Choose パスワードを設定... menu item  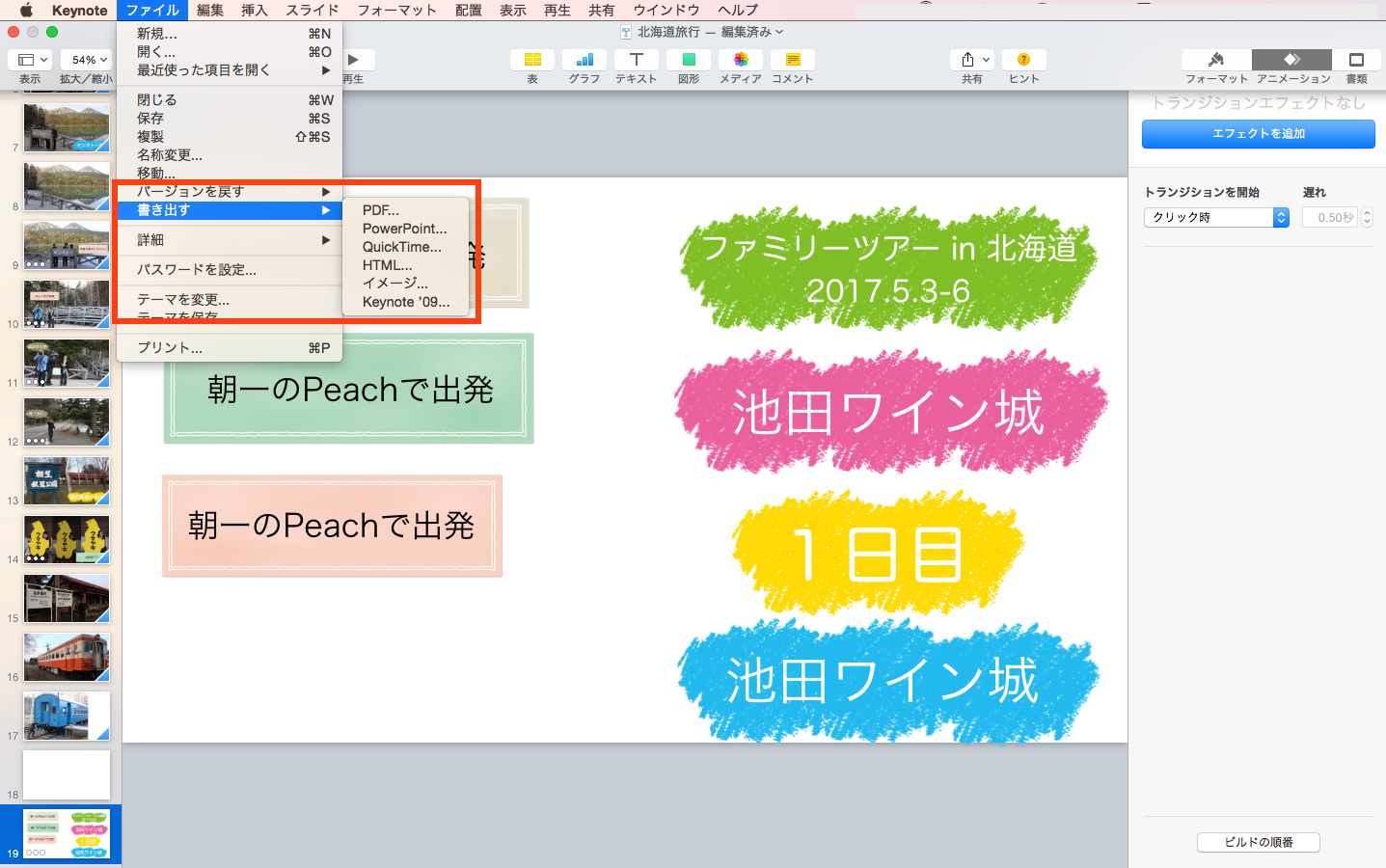(x=230, y=270)
